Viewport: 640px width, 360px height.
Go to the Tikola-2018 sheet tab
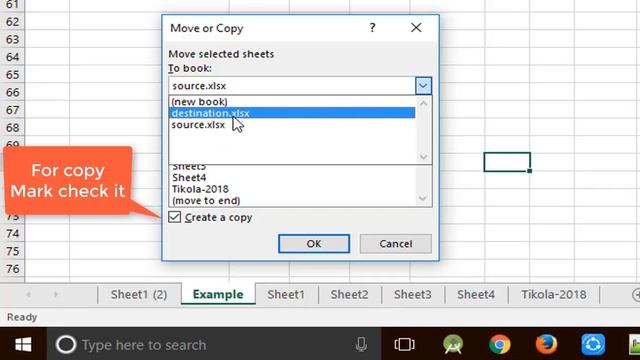[554, 295]
